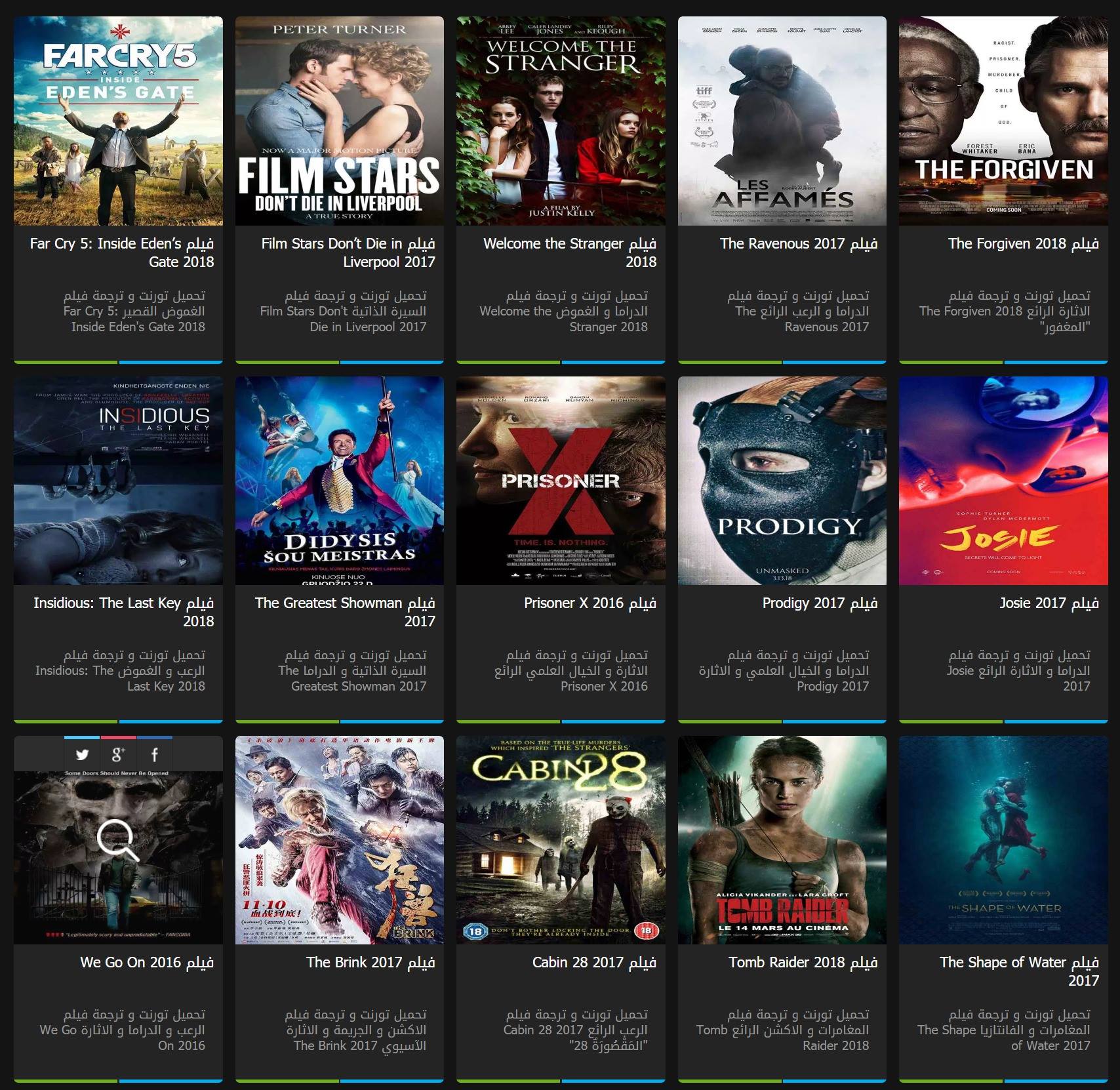Viewport: 1120px width, 1090px height.
Task: Click the description text under We Go On 2016
Action: point(122,1030)
